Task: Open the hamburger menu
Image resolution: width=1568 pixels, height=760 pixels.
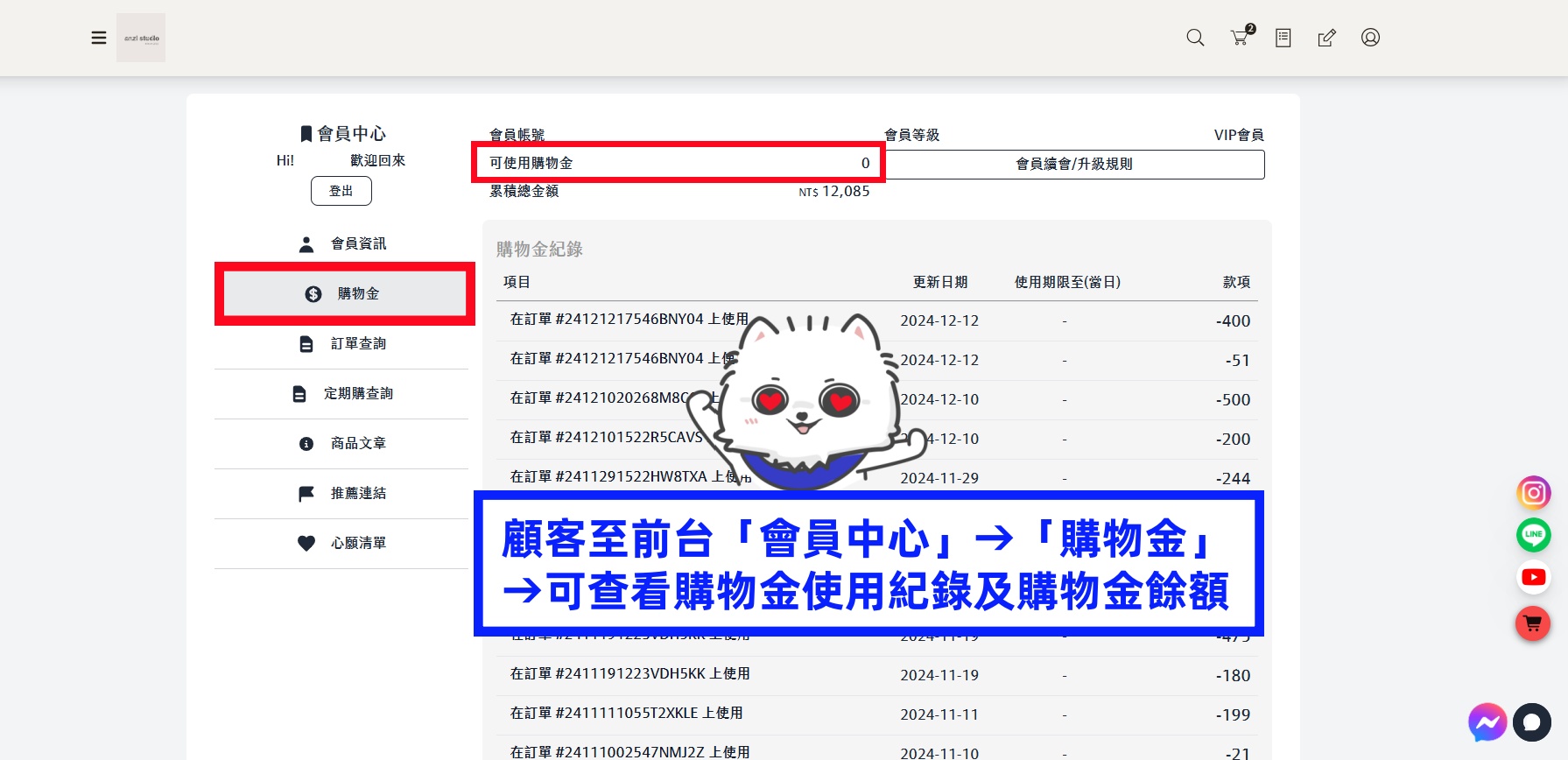Action: pos(99,38)
